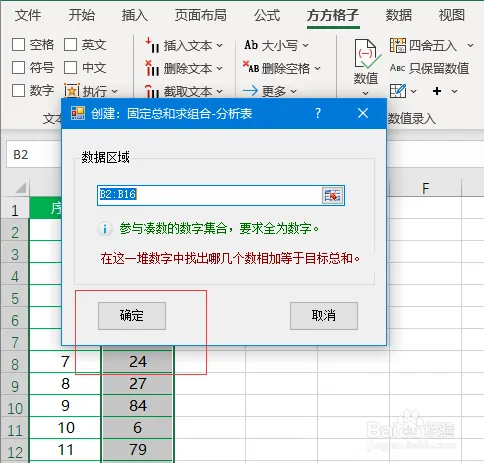Tick the 中文 checkbox
This screenshot has width=484, height=463.
[70, 68]
